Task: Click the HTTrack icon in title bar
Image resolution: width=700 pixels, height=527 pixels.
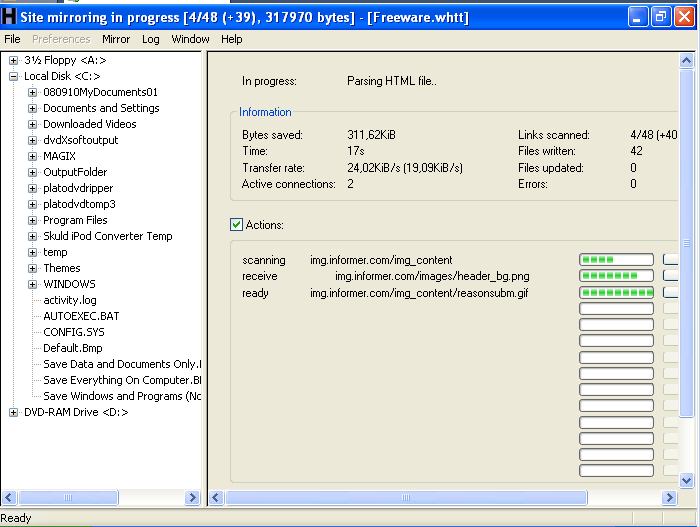Action: (x=9, y=17)
